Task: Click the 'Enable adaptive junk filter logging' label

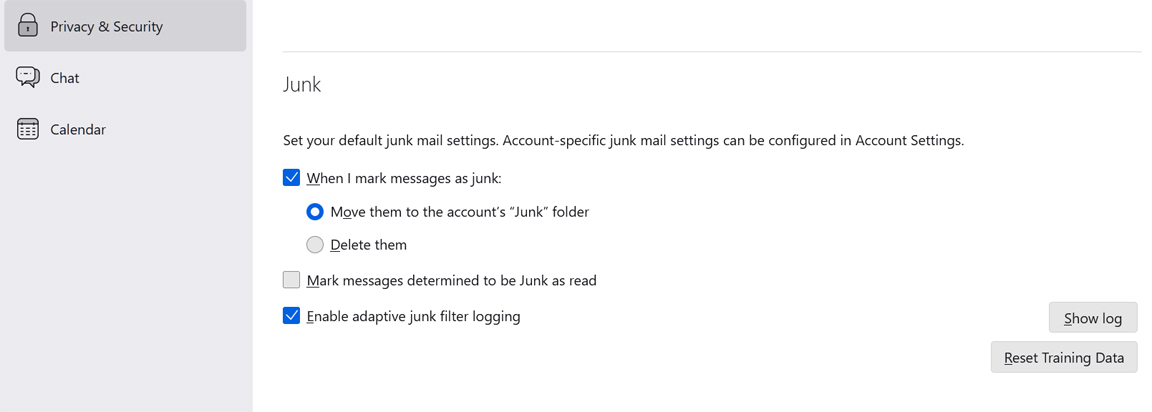Action: (414, 317)
